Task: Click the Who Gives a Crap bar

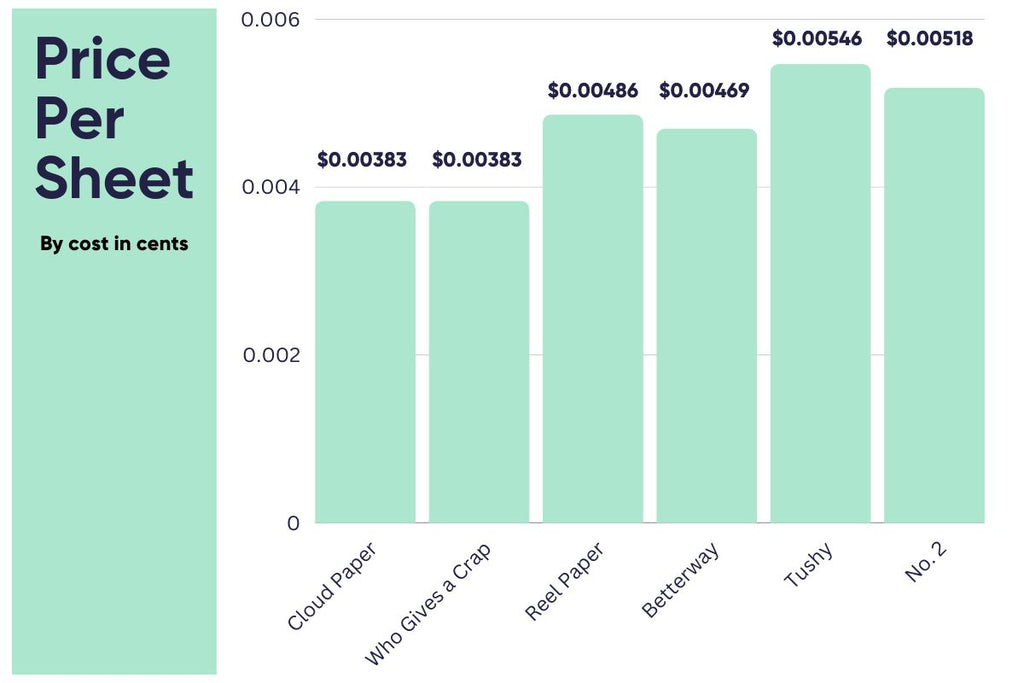Action: pos(479,361)
